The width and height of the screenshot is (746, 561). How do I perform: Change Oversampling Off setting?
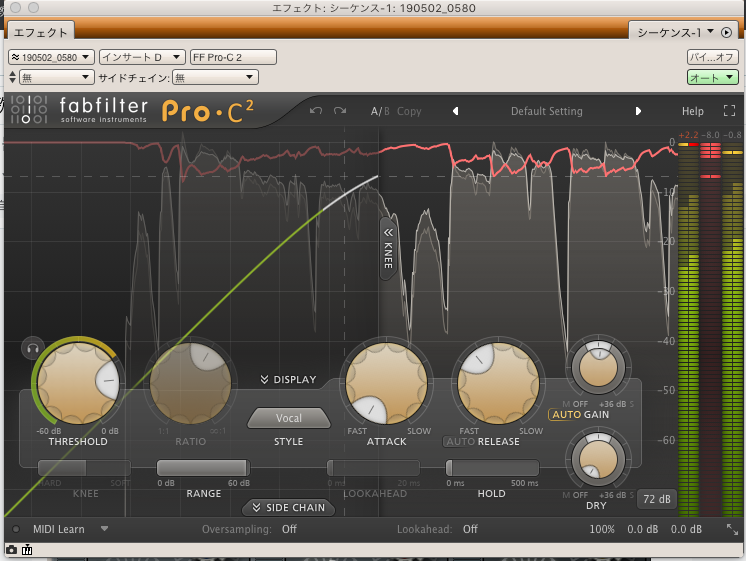tap(289, 529)
